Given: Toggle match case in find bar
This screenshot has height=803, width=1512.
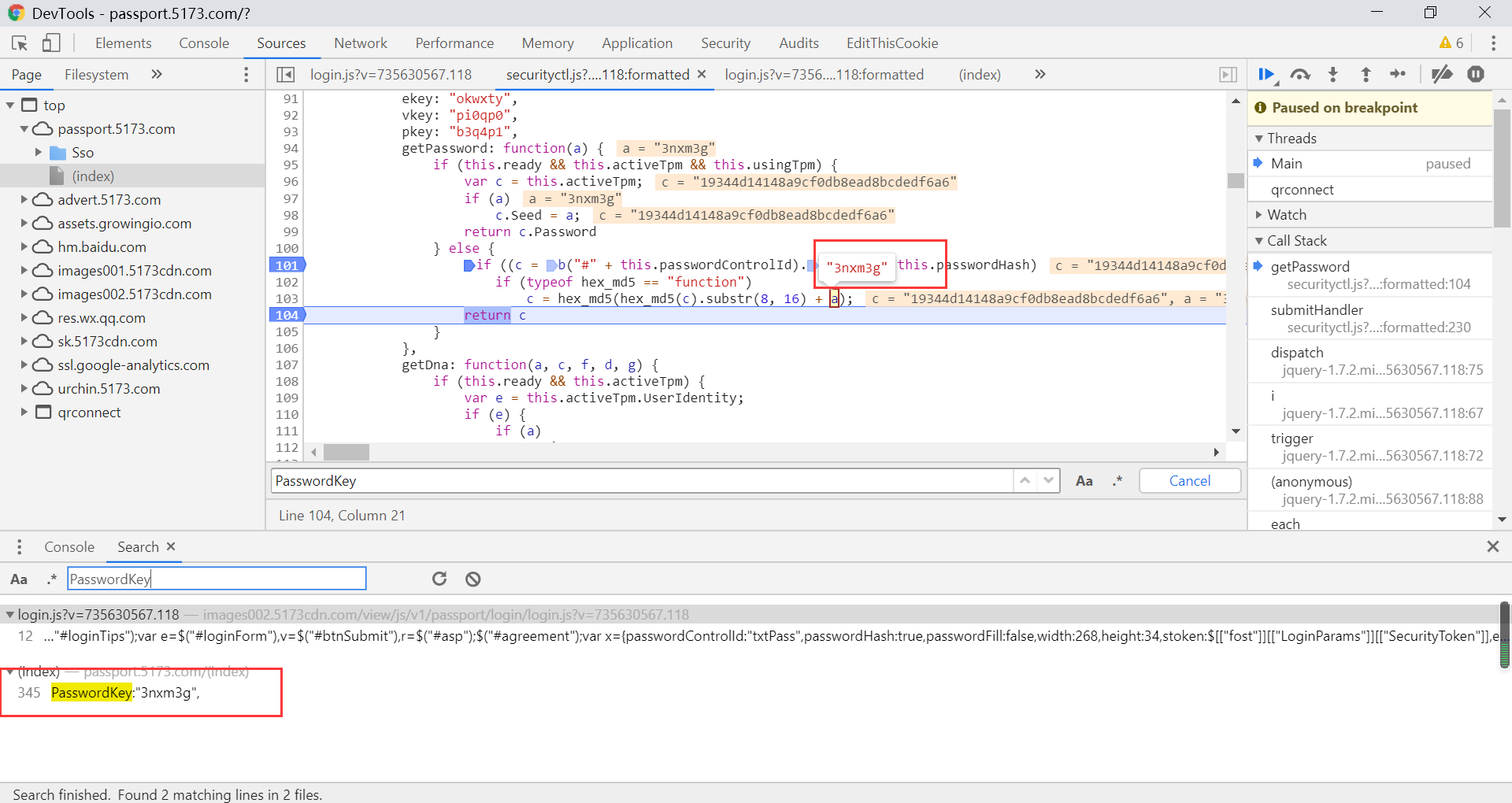Looking at the screenshot, I should [1084, 481].
